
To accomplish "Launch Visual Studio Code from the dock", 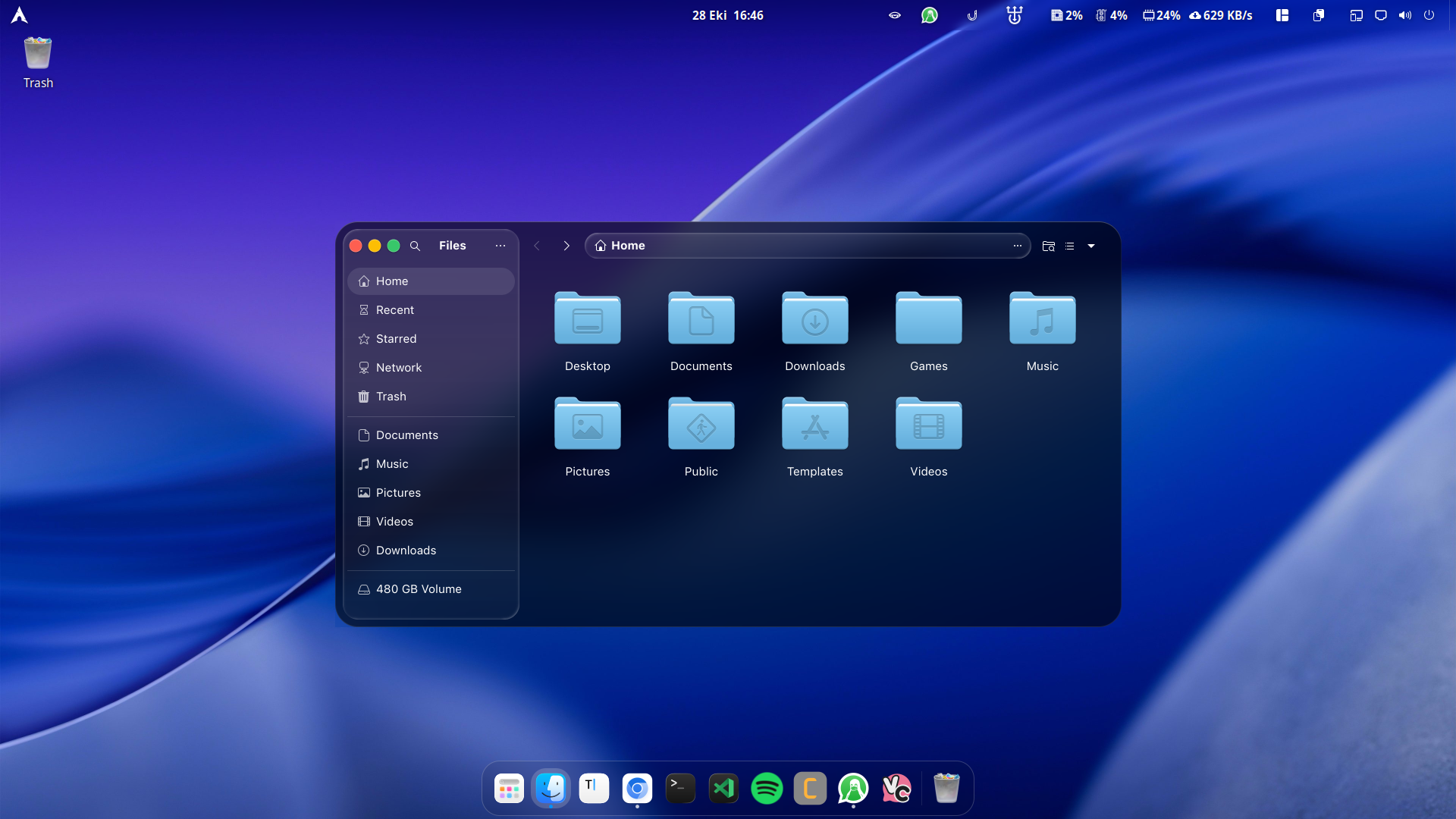I will [723, 789].
